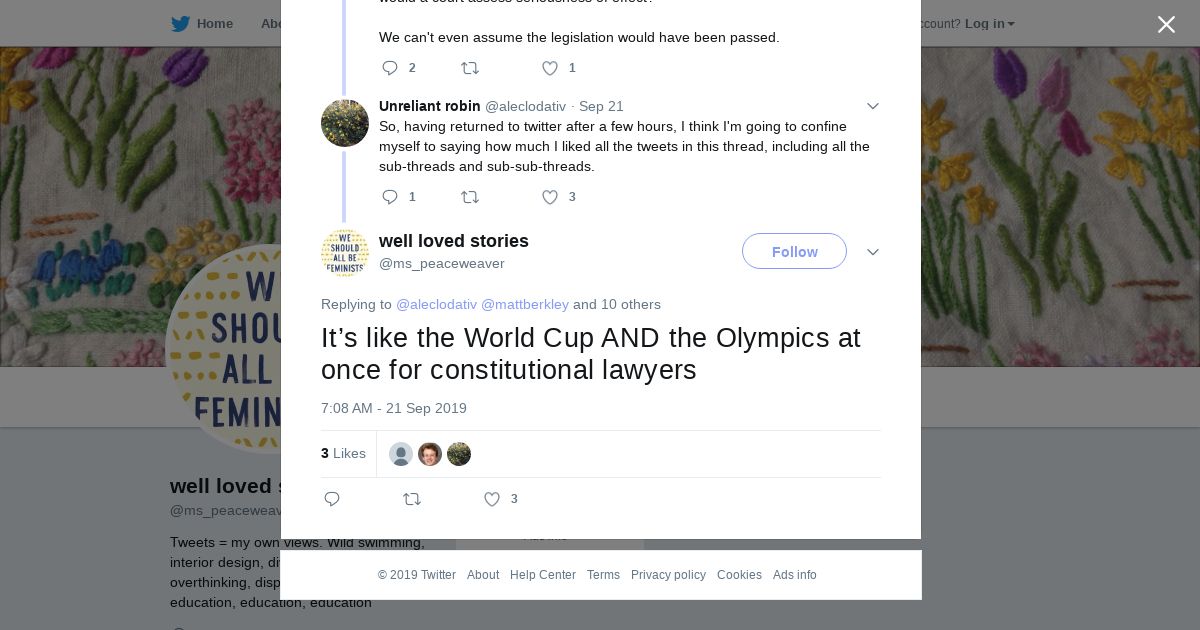
Task: Retweet Unreliant robin's tweet
Action: 470,197
